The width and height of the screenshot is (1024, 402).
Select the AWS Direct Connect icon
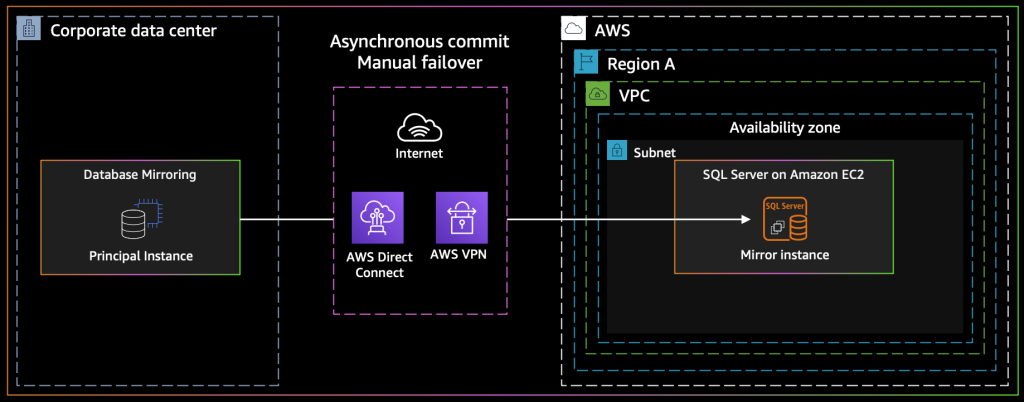click(x=377, y=218)
